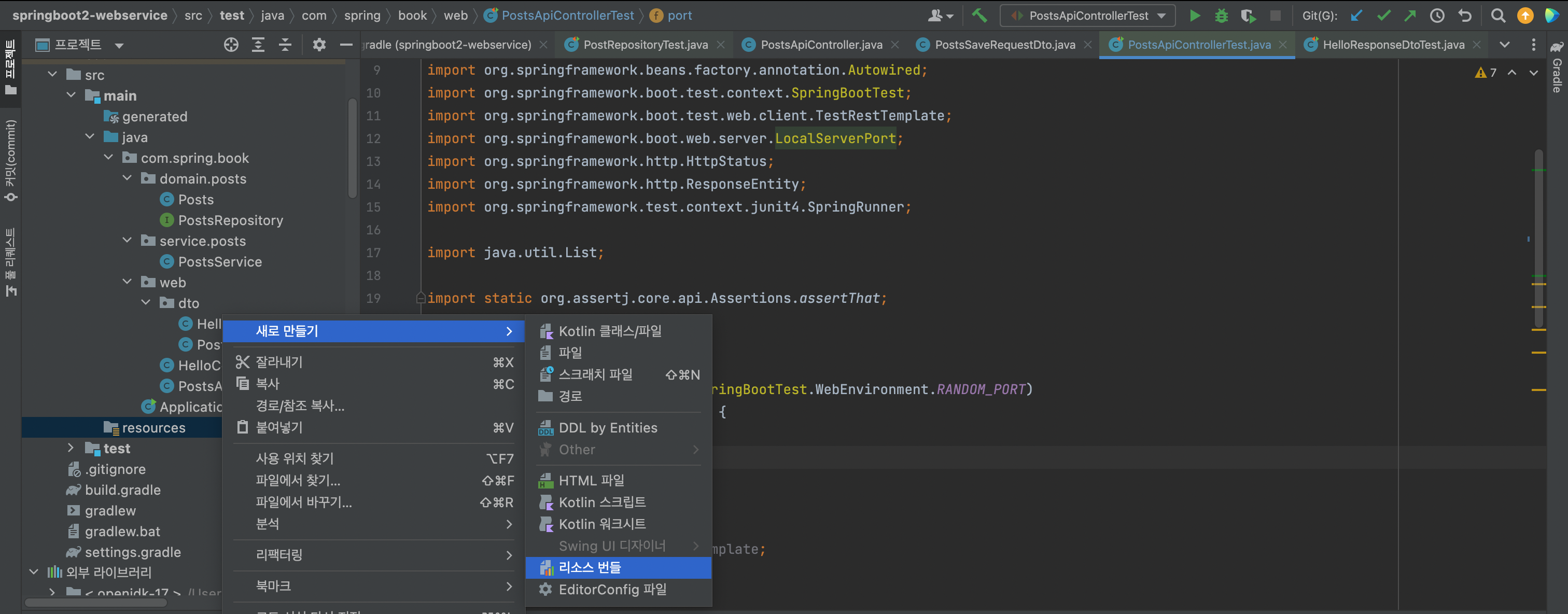Viewport: 1568px width, 614px height.
Task: Start debugging with the bug icon
Action: pyautogui.click(x=1221, y=16)
